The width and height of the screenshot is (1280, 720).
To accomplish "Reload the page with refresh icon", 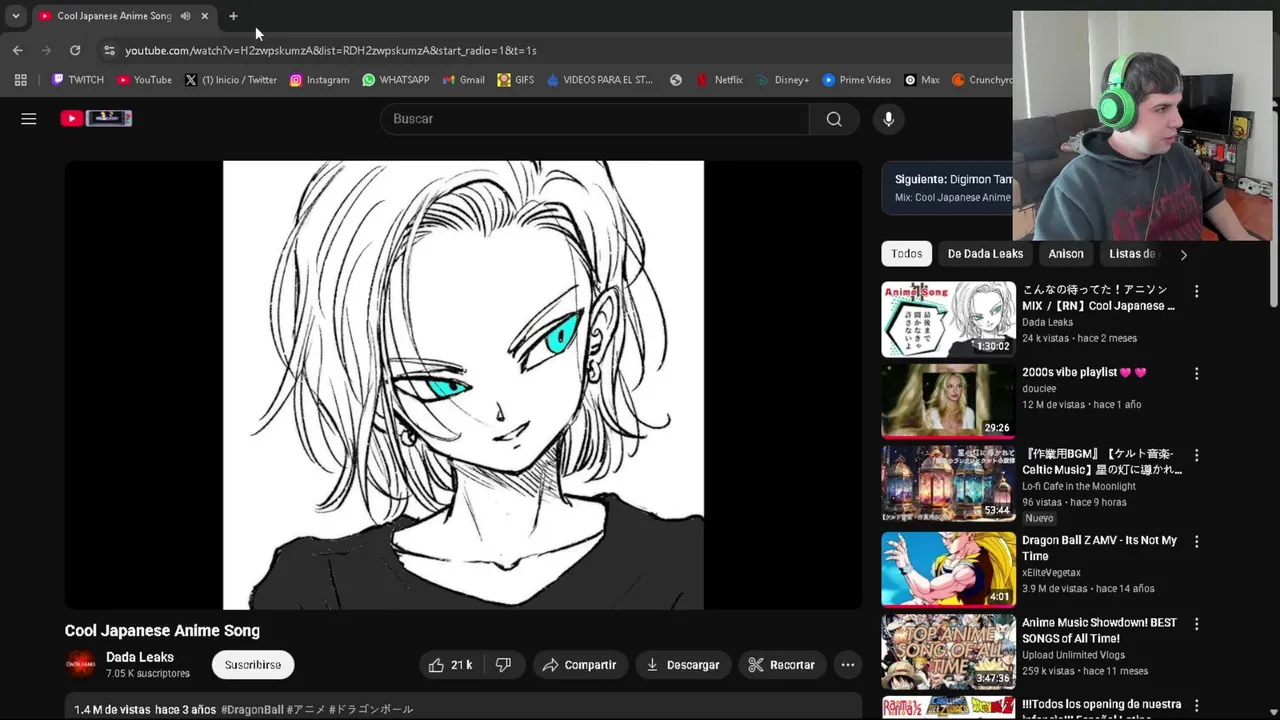I will pyautogui.click(x=75, y=50).
